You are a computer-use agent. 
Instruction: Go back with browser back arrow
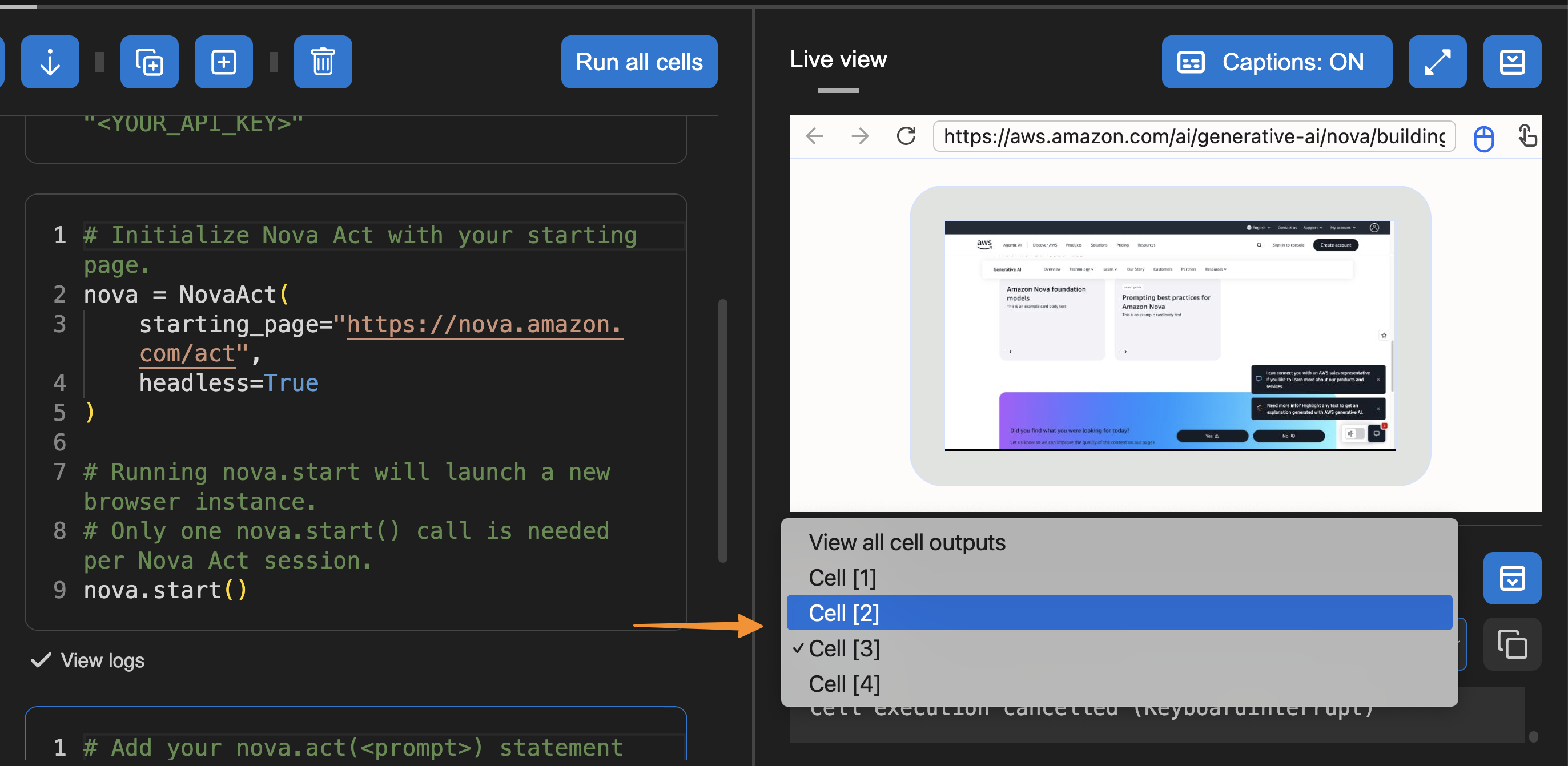pyautogui.click(x=814, y=136)
